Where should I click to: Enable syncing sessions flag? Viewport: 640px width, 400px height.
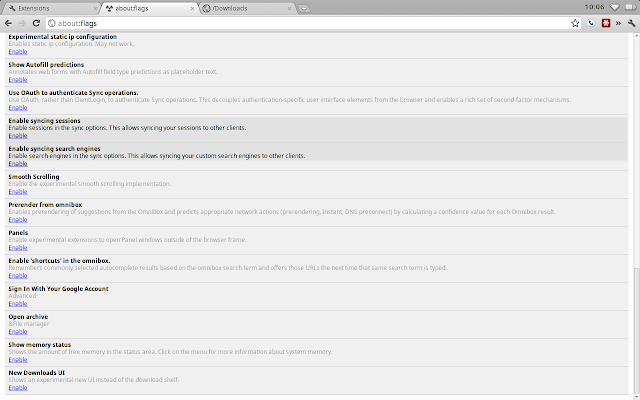(x=18, y=136)
